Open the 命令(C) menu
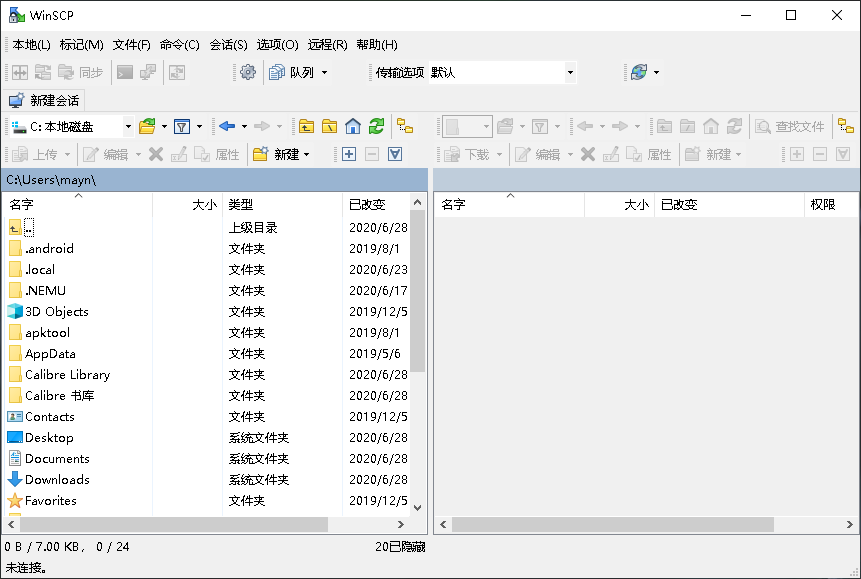 [180, 44]
